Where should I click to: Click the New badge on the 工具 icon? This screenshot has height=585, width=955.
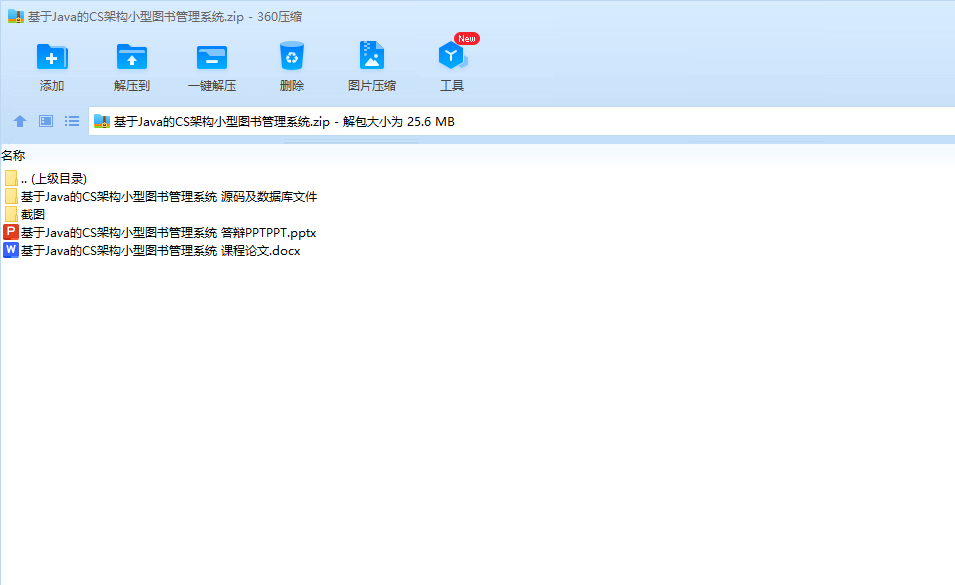(x=467, y=38)
